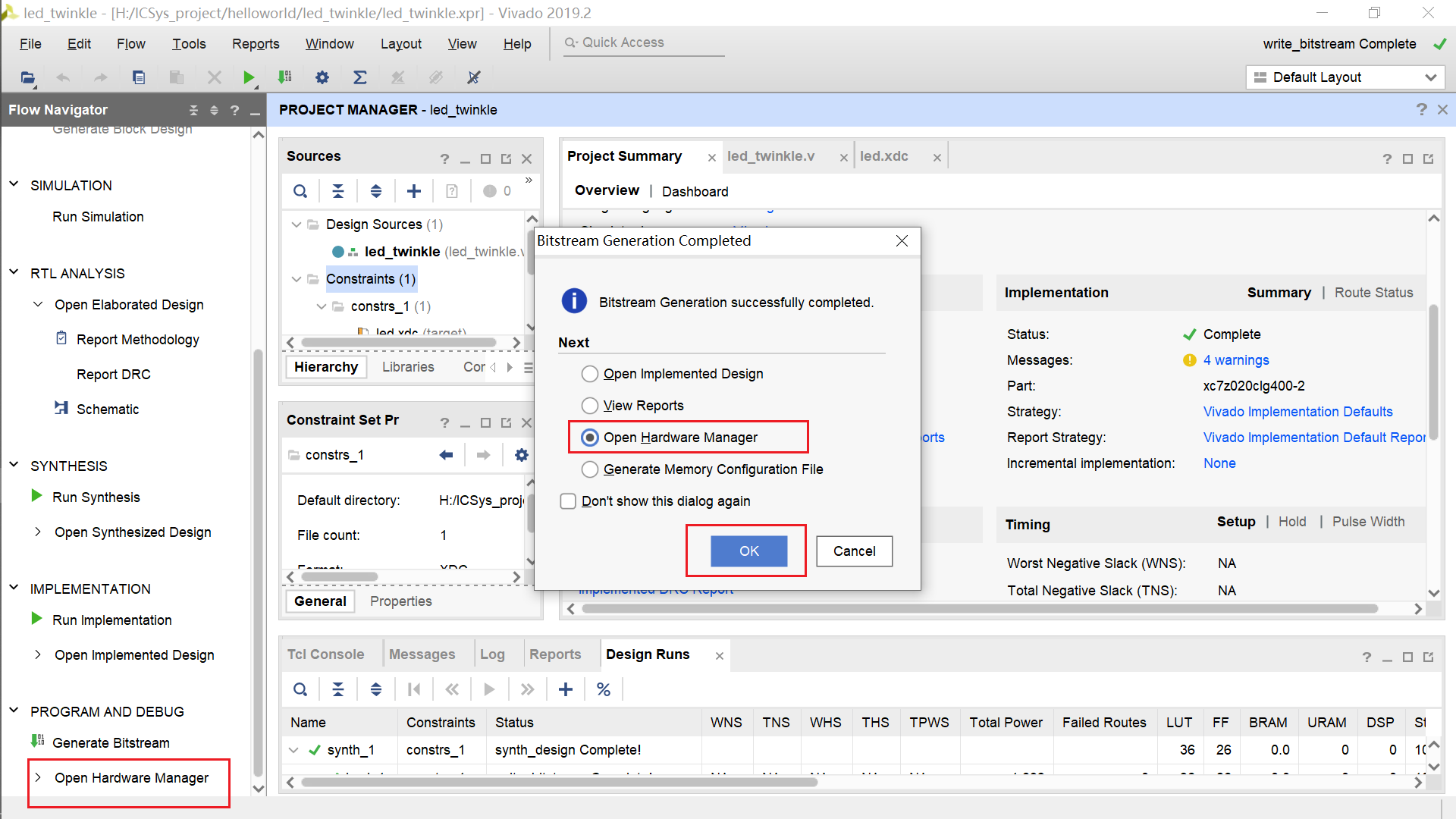Select View Reports radio option

(590, 406)
